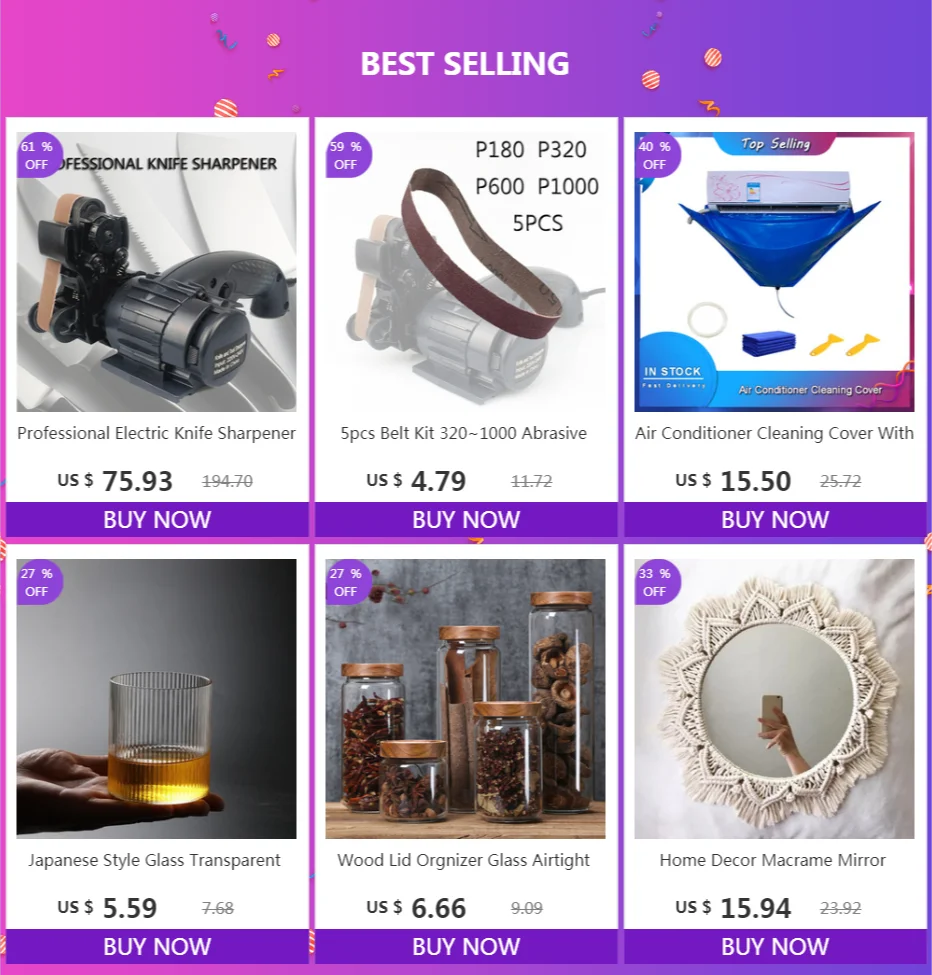Click Buy Now under the Japanese Style Glass

coord(157,946)
